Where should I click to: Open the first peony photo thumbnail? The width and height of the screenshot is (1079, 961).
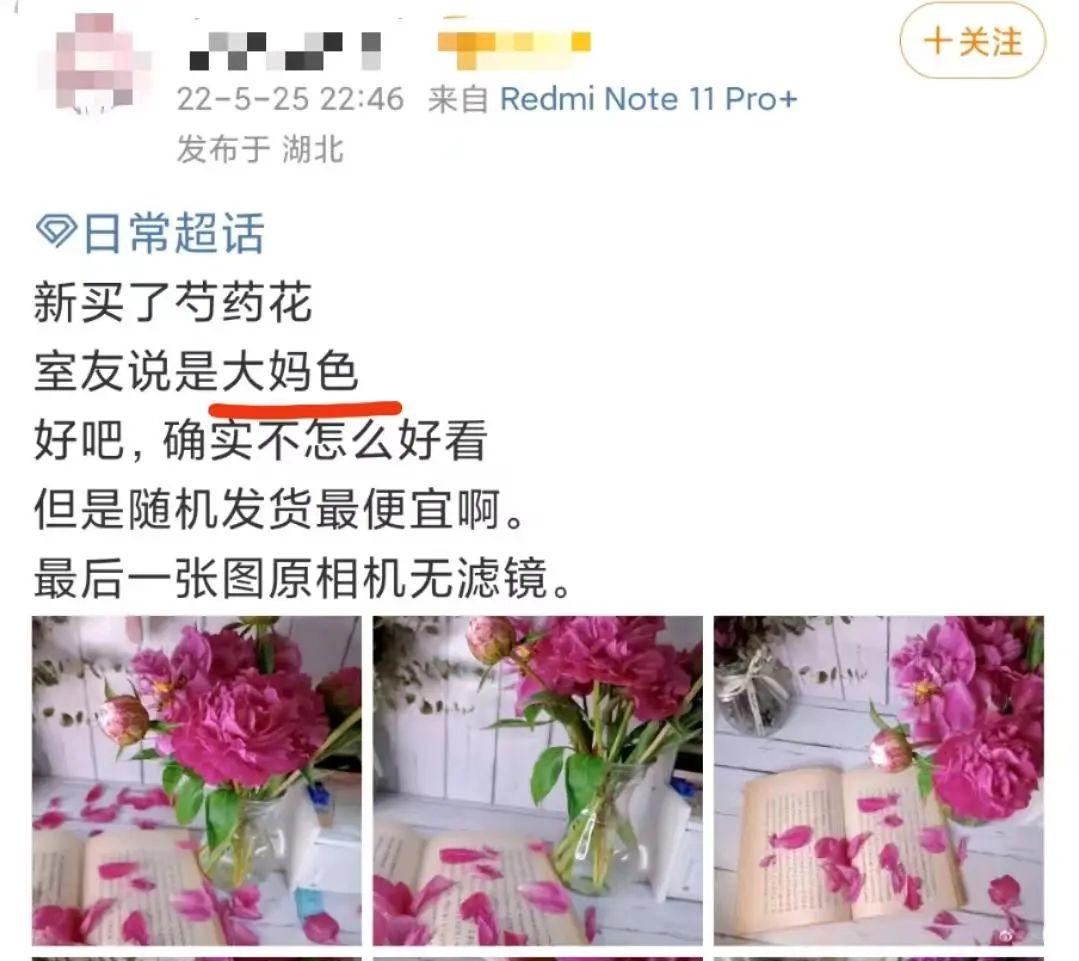[x=197, y=780]
